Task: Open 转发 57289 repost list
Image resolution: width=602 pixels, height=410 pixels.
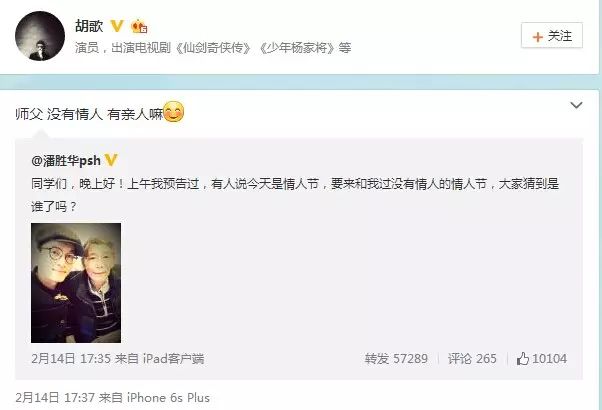Action: tap(396, 359)
